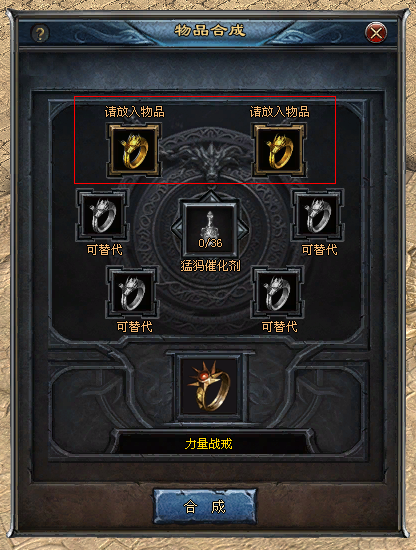Close the 物品合成 window with red X
Screen dimensions: 416x550
click(x=376, y=33)
